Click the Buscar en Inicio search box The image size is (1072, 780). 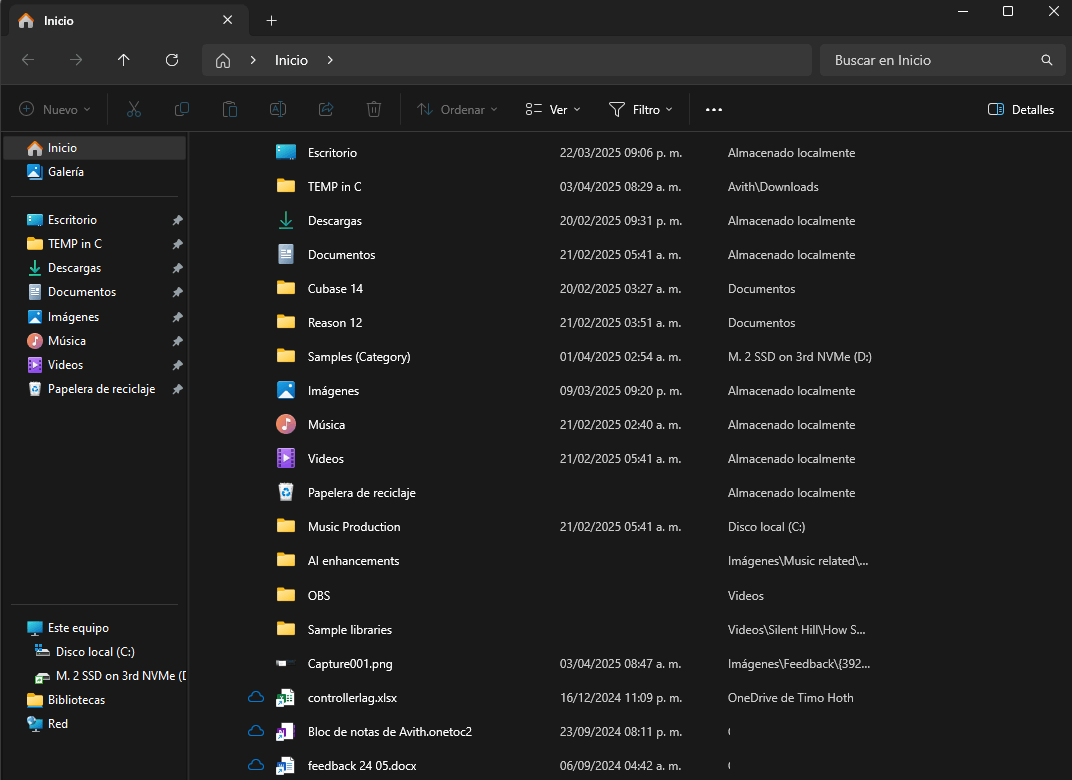pyautogui.click(x=930, y=60)
